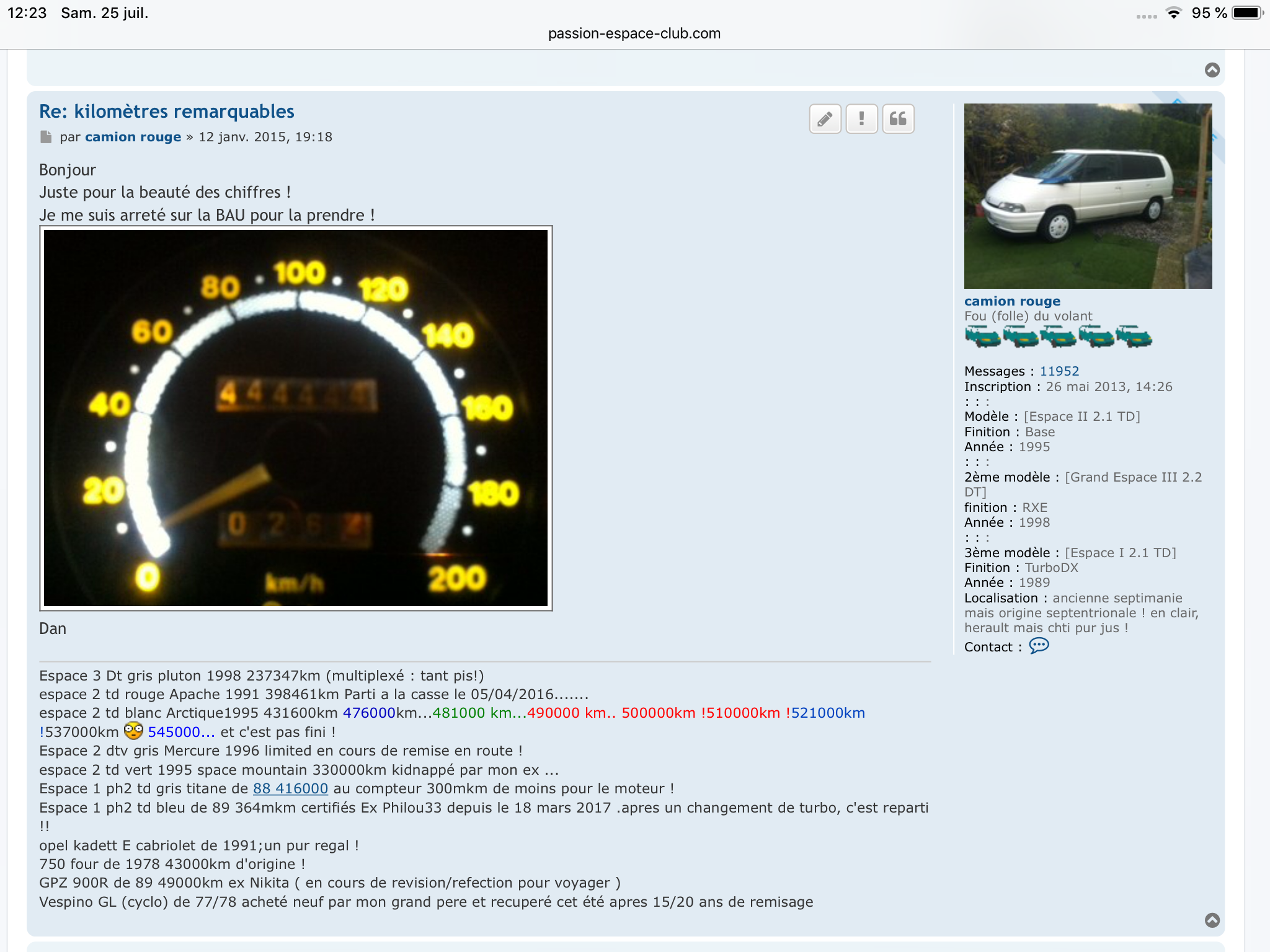Click the first teal rank car icon
This screenshot has width=1270, height=952.
(982, 337)
